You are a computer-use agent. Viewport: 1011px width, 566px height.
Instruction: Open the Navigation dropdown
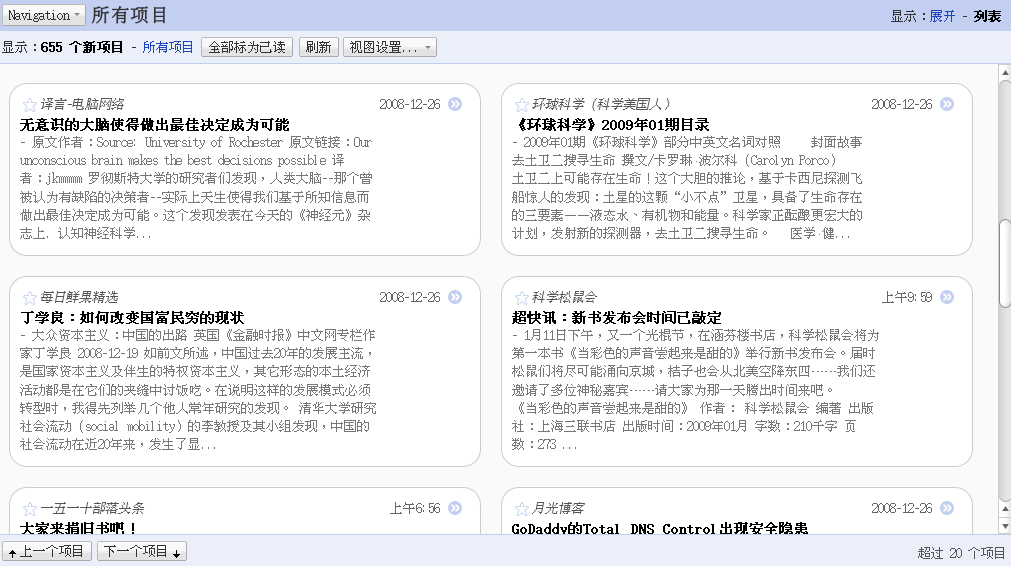tap(43, 15)
